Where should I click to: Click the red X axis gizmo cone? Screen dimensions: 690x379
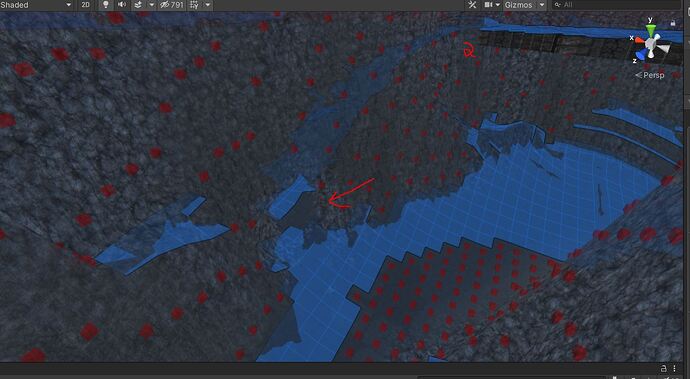pos(639,40)
